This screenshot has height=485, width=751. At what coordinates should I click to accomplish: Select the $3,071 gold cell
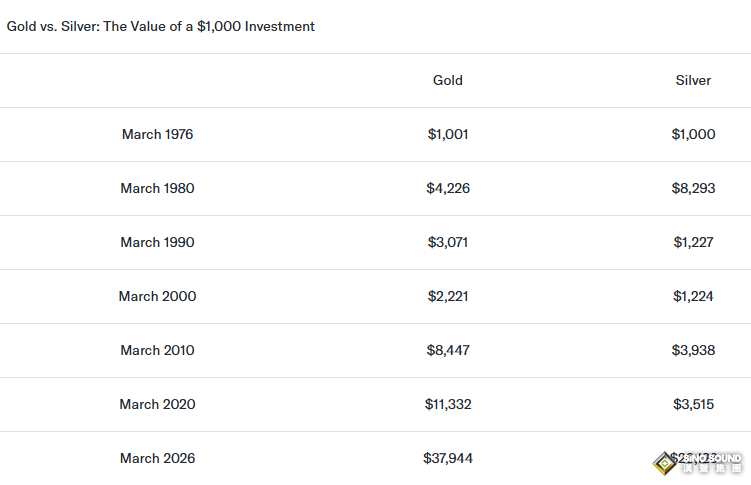tap(447, 242)
